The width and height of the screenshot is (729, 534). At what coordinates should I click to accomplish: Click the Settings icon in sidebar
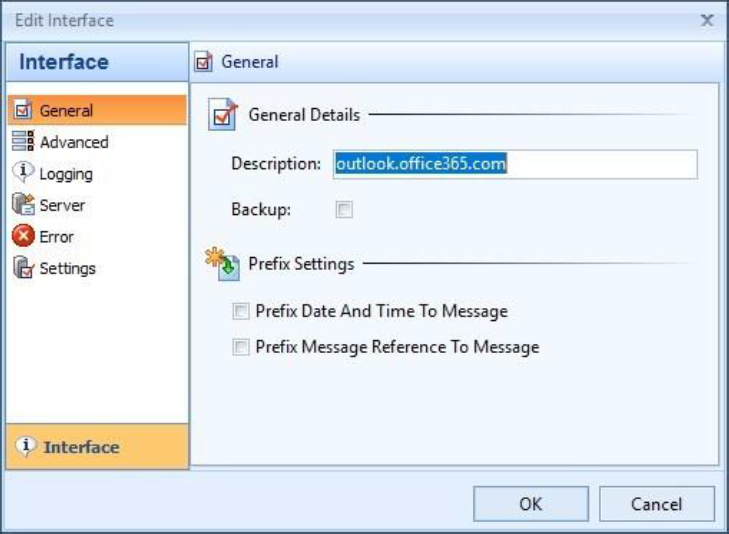[x=24, y=268]
